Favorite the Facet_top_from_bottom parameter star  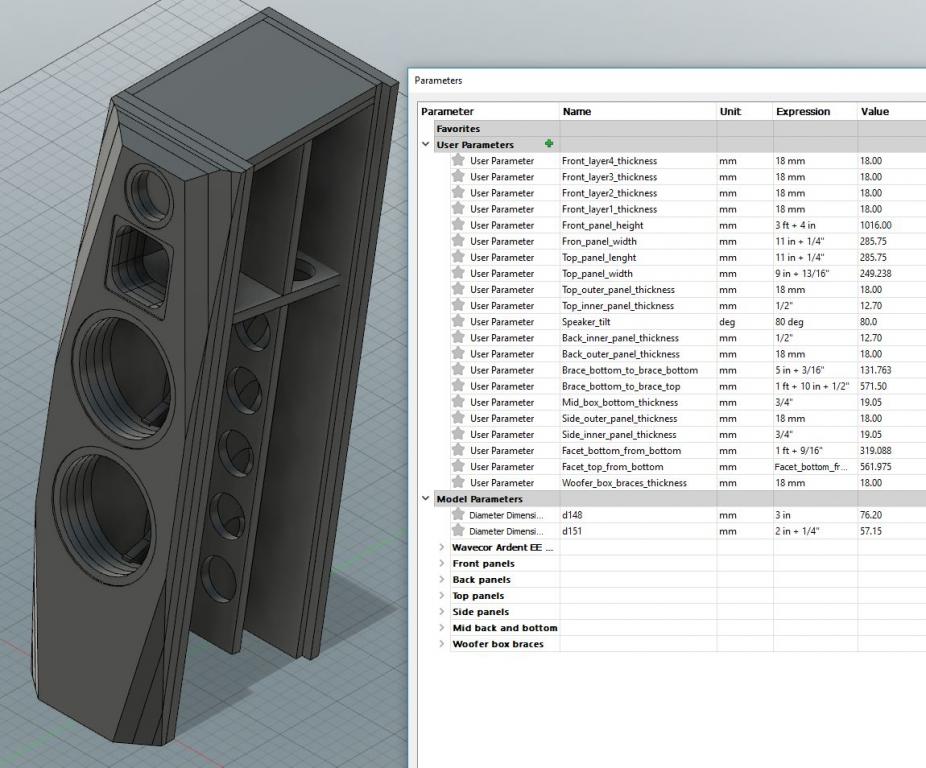click(x=458, y=466)
